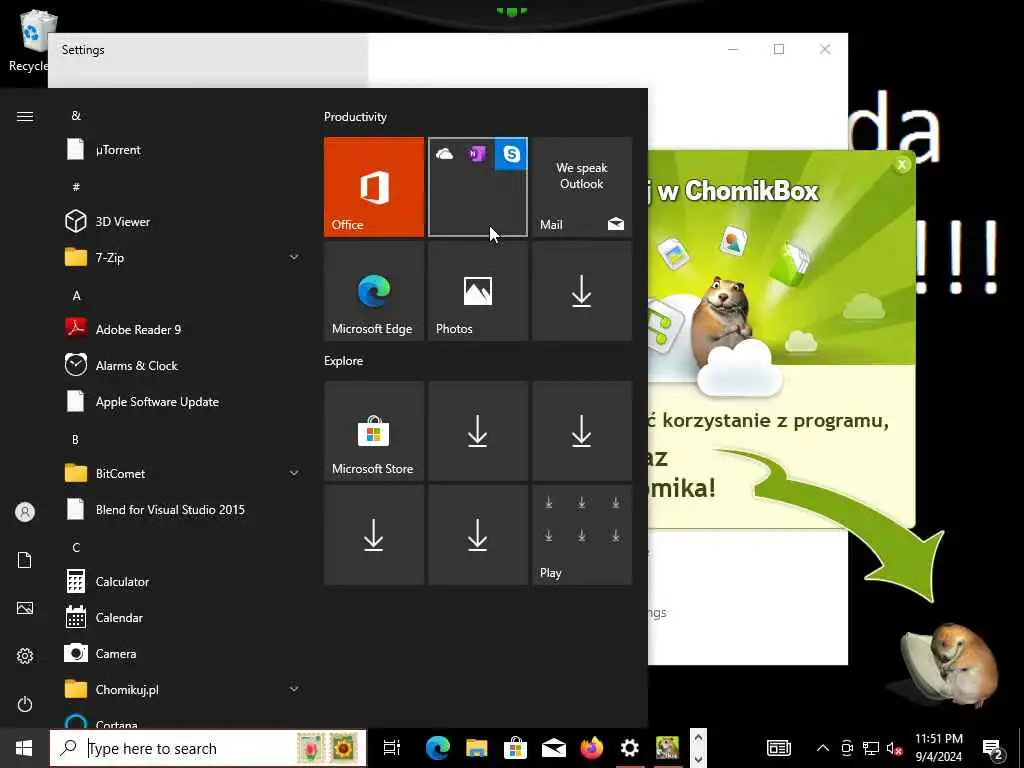Open the Office tile
Screen dimensions: 1024x768
coord(374,187)
